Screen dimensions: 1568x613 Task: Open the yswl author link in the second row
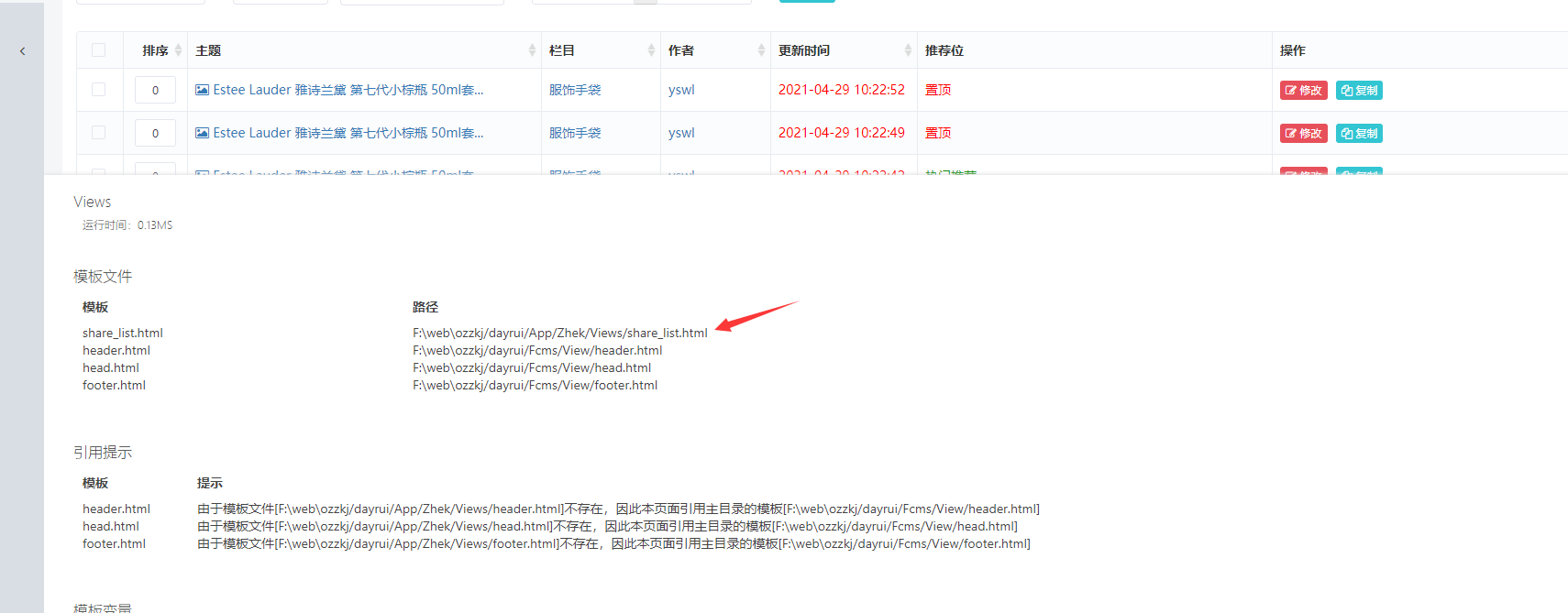pyautogui.click(x=681, y=133)
